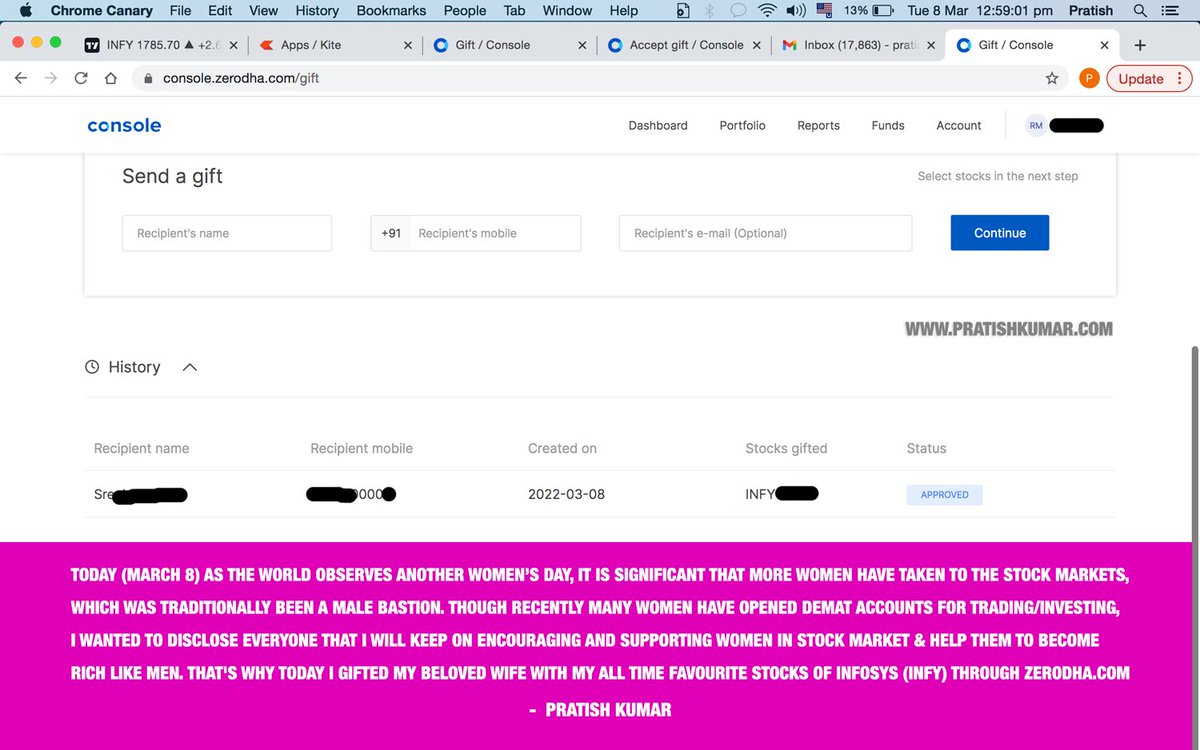Click the US flag input source icon

(x=824, y=10)
